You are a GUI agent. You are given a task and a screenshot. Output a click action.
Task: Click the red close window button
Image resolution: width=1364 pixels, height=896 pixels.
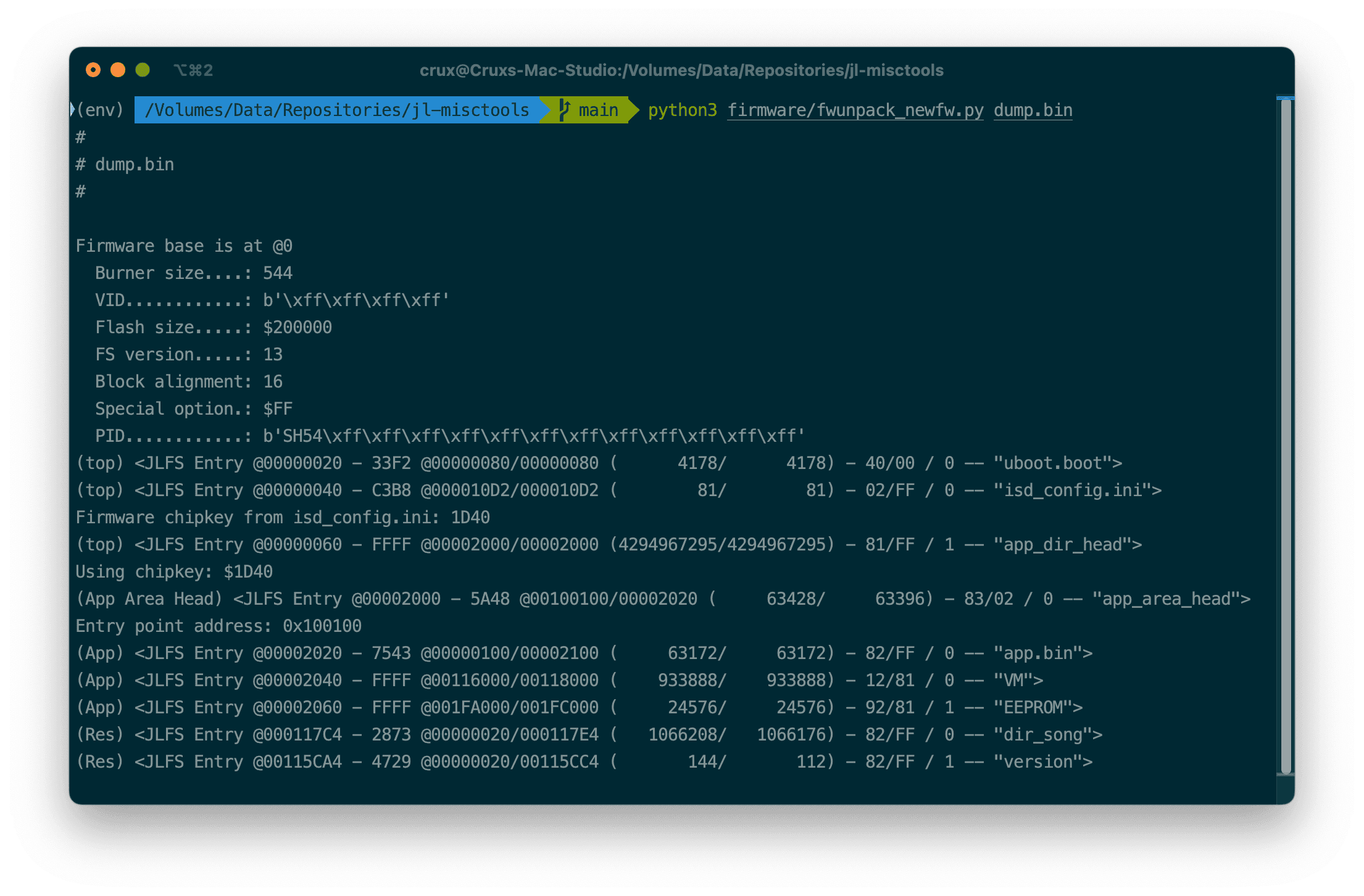point(93,70)
